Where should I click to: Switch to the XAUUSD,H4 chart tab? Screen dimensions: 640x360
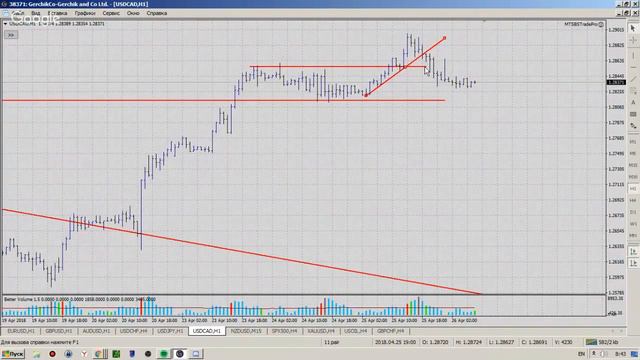click(321, 331)
